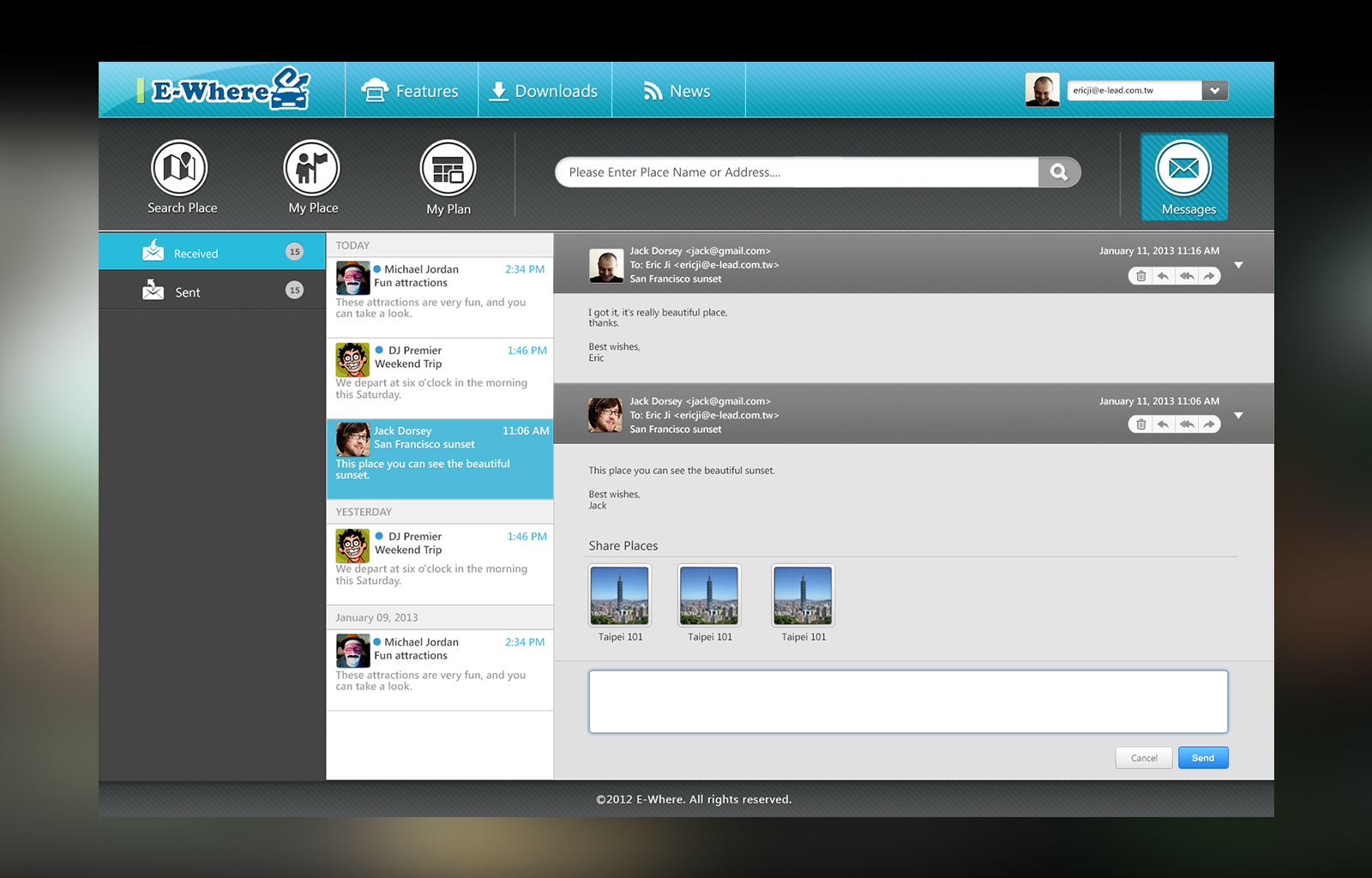Forward the 11:06 AM message
The width and height of the screenshot is (1372, 878).
pos(1209,424)
